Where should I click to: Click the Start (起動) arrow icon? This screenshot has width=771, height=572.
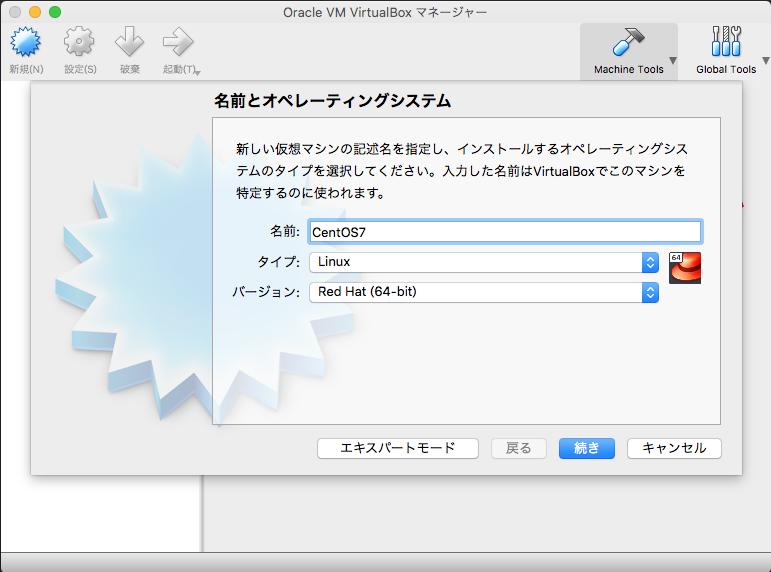point(178,42)
